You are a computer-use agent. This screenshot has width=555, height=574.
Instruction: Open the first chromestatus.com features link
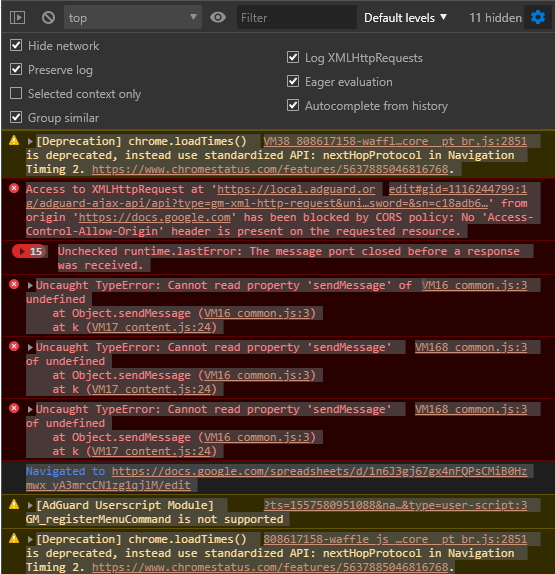click(x=270, y=169)
